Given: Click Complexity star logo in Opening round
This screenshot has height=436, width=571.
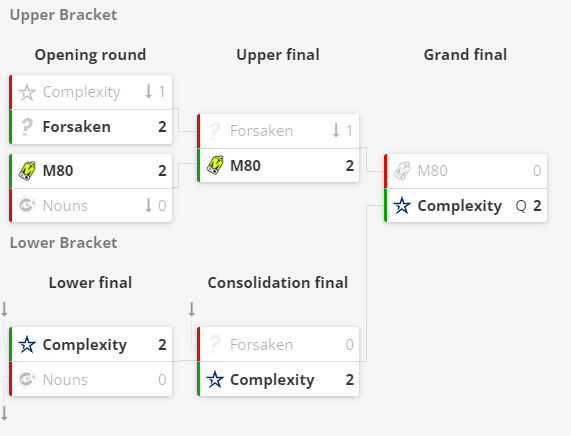Looking at the screenshot, I should click(x=27, y=92).
